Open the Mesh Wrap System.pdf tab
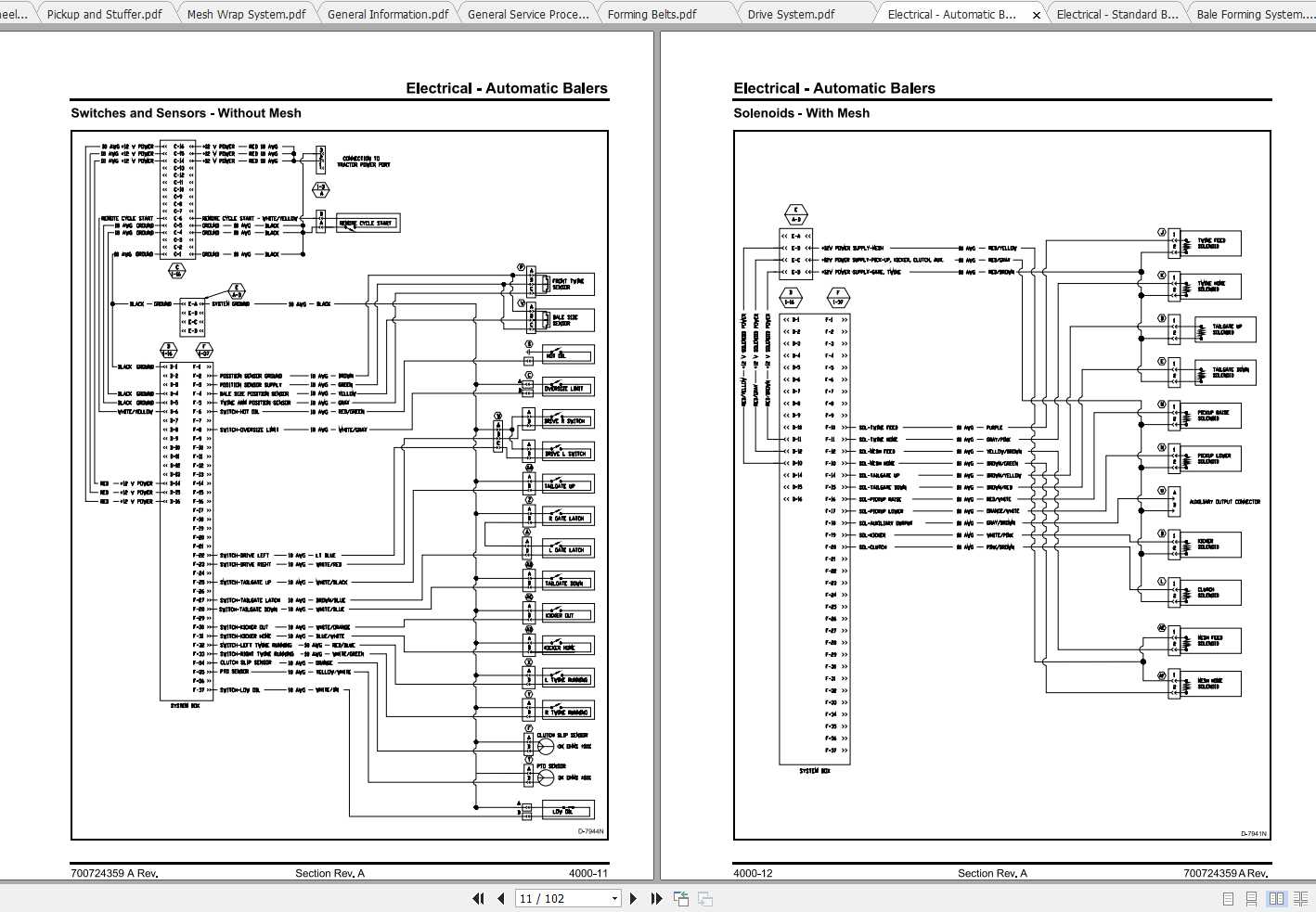Screen dimensions: 1316x912 (246, 14)
